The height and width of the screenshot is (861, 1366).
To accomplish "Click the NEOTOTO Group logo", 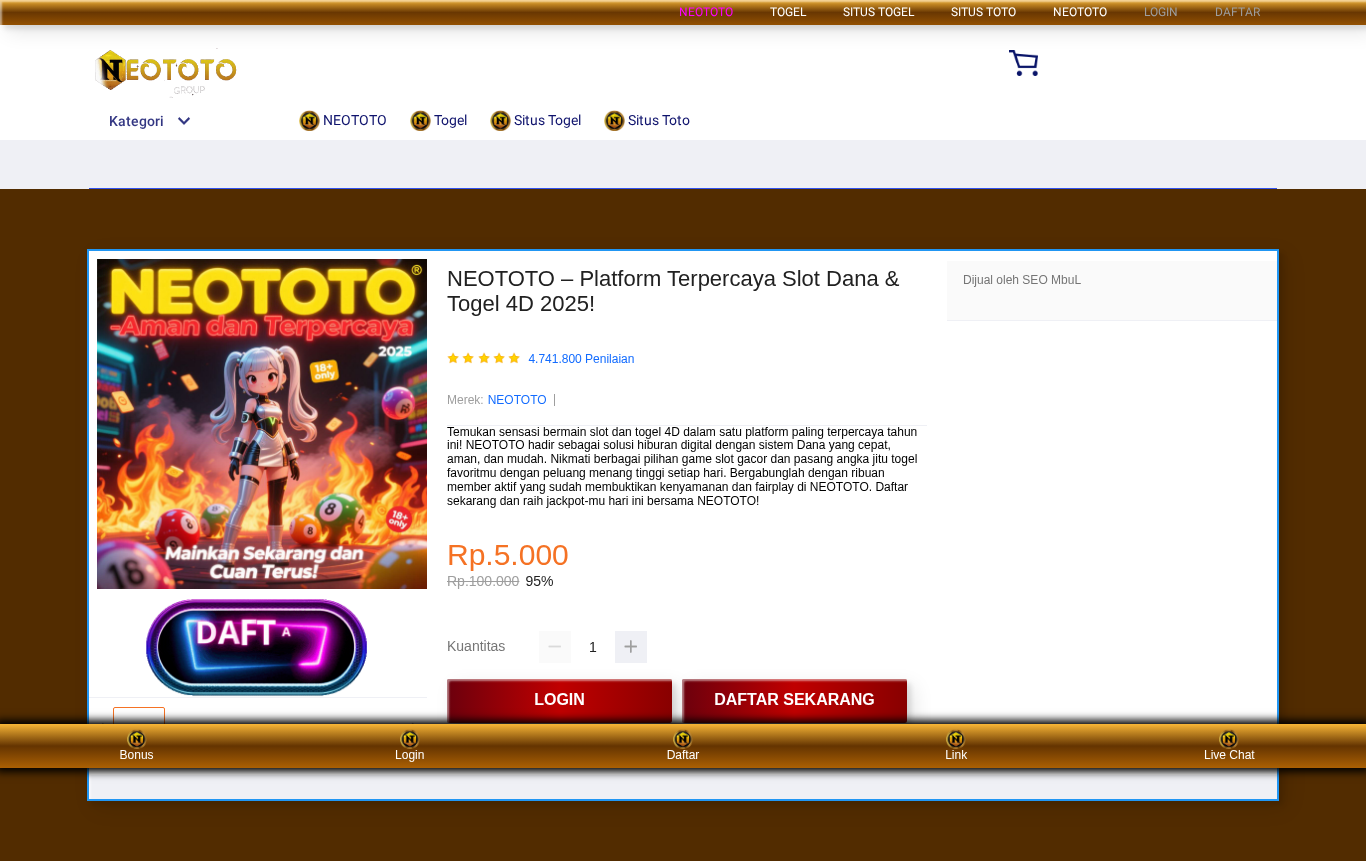I will (x=166, y=72).
